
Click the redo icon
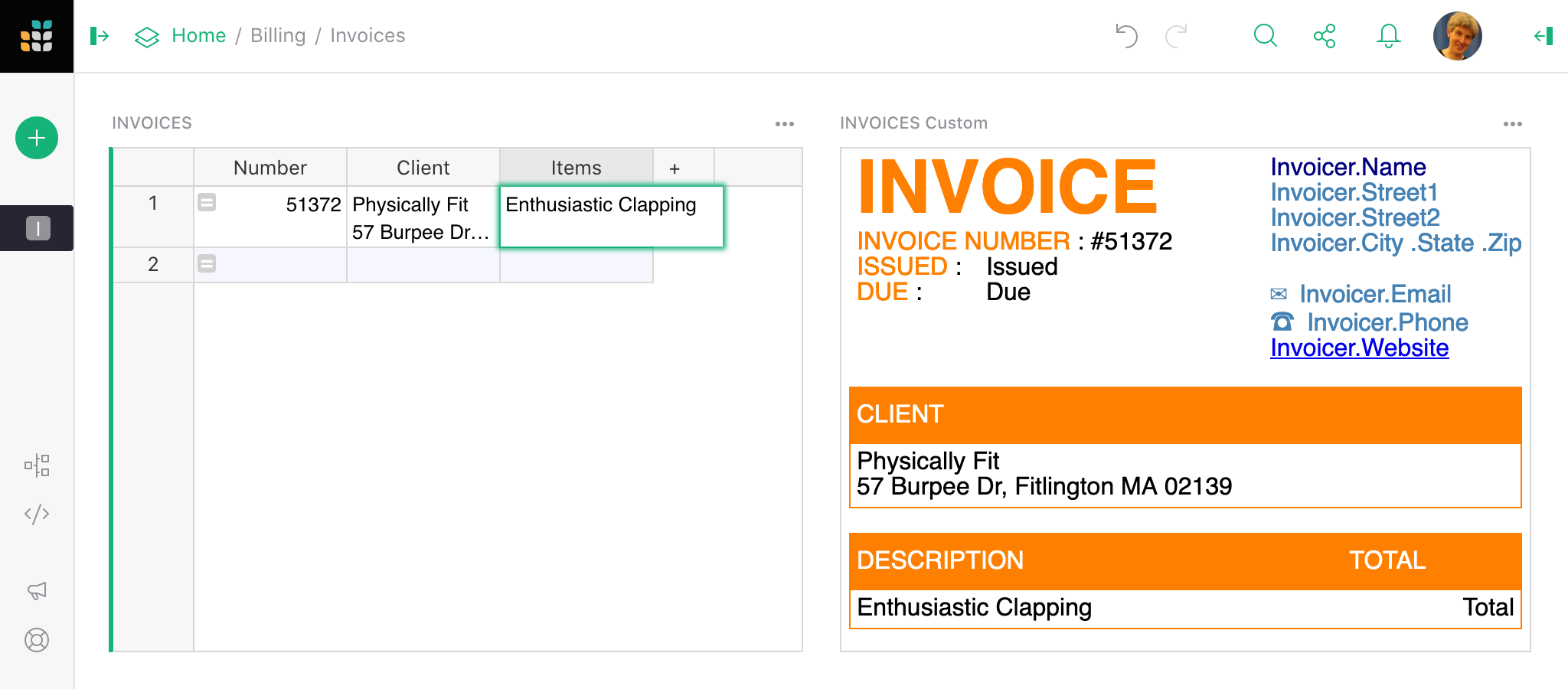pyautogui.click(x=1177, y=36)
